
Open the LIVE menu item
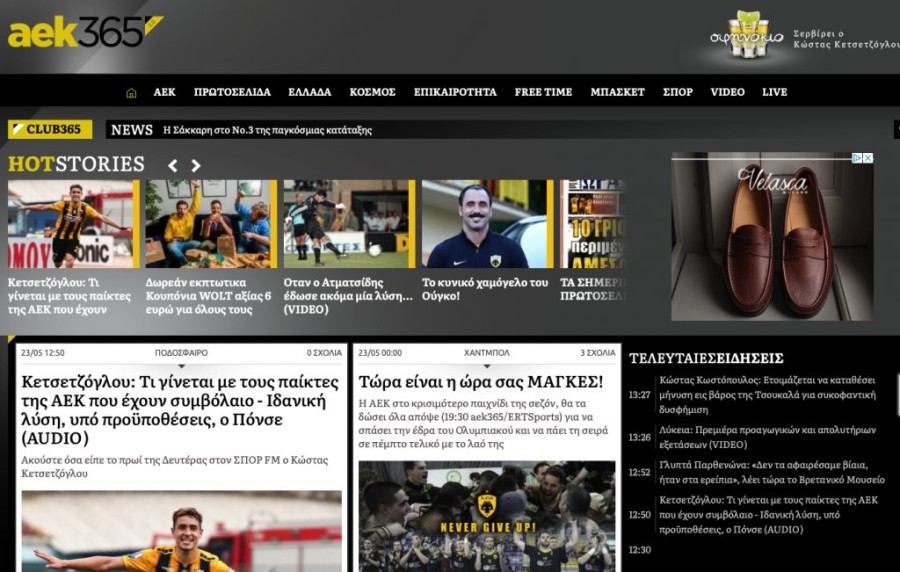(774, 92)
